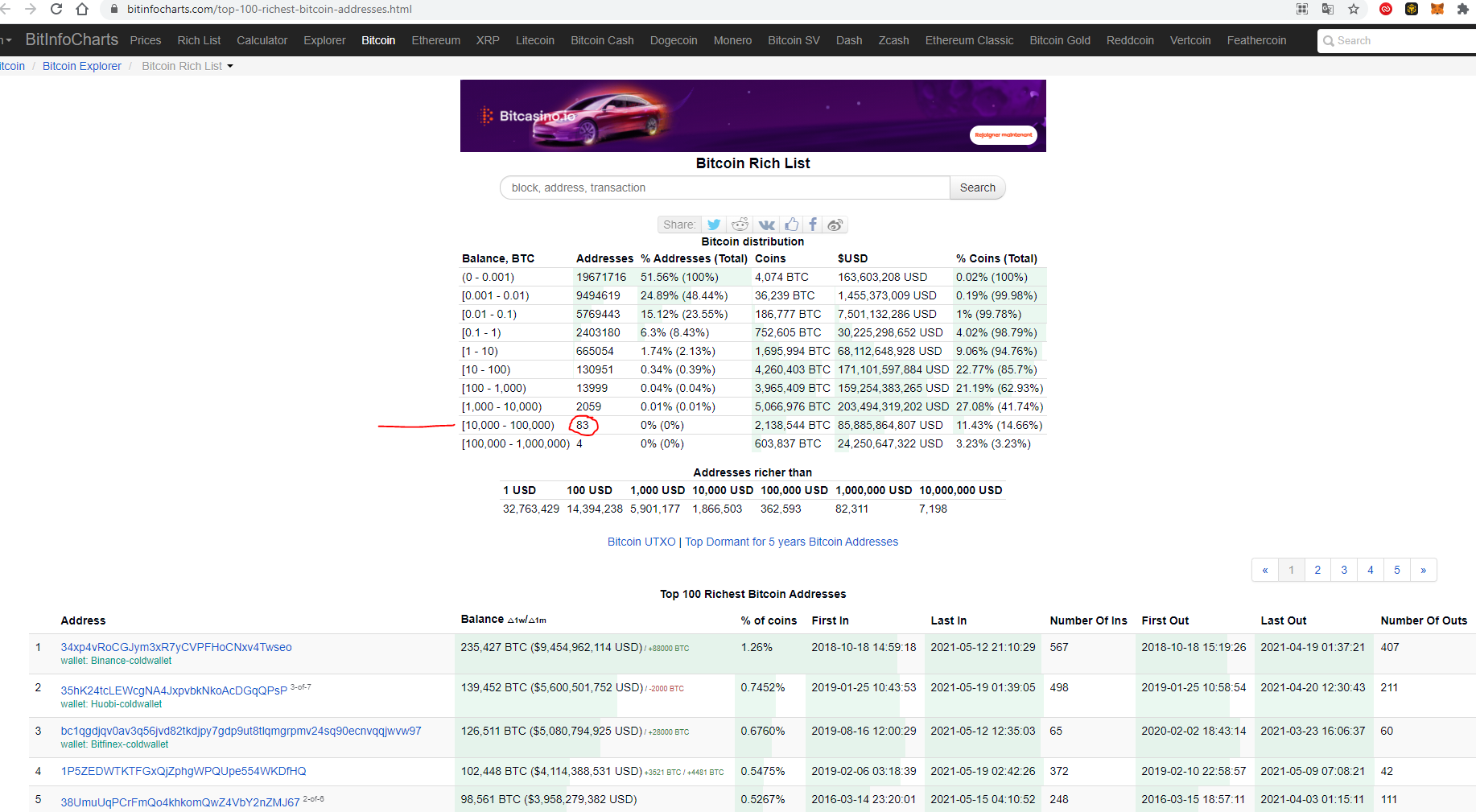Go to browser home page
The image size is (1476, 812).
tap(82, 9)
